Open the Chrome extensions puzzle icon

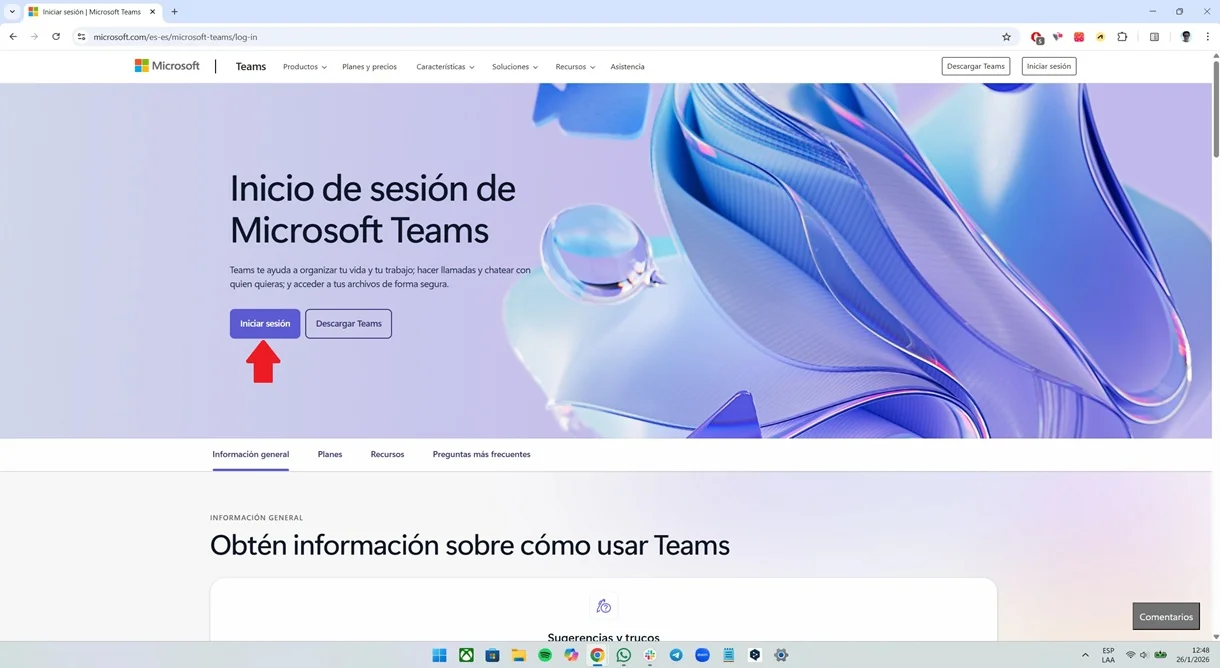tap(1122, 37)
